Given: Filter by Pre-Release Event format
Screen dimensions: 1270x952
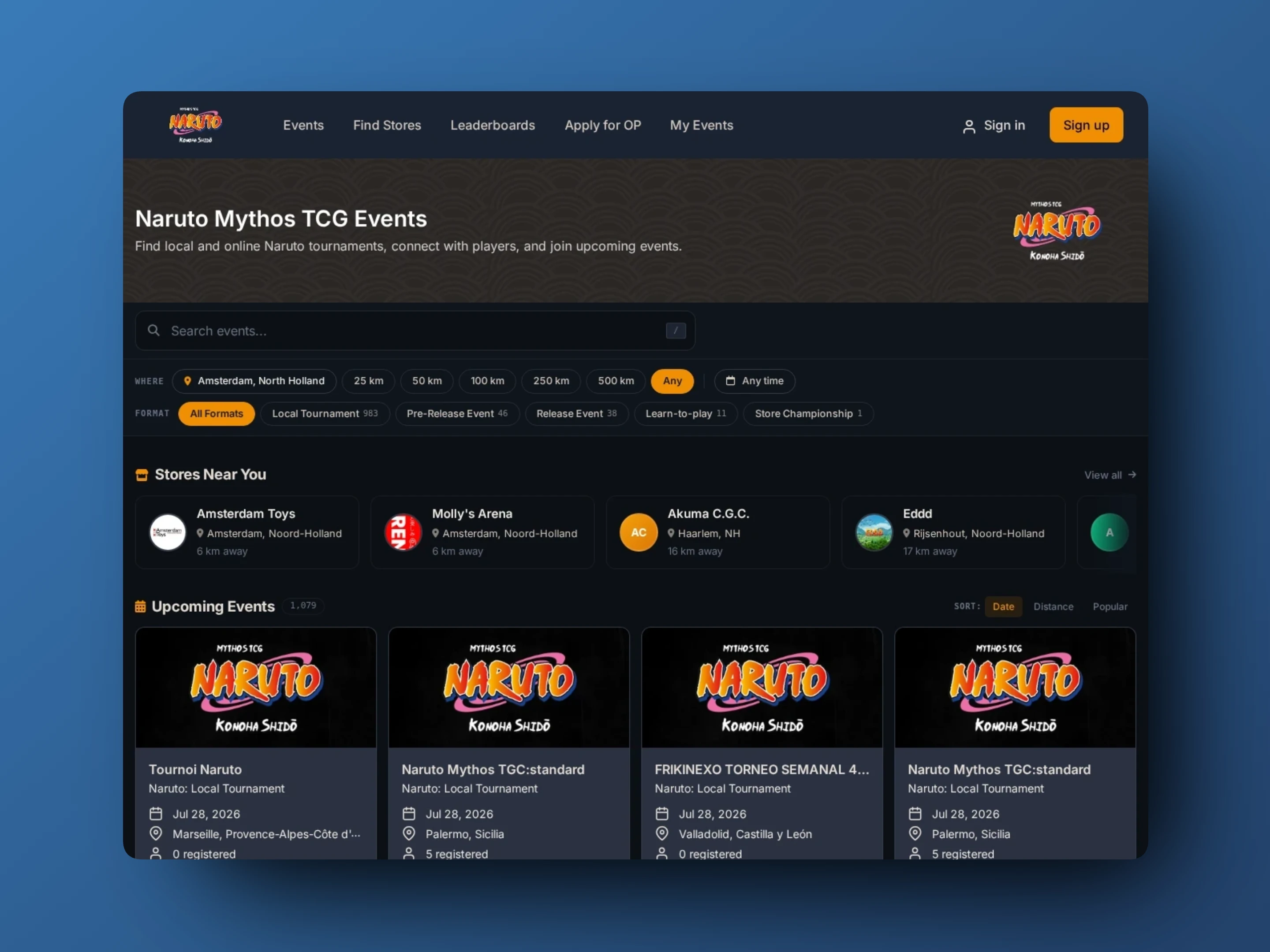Looking at the screenshot, I should pyautogui.click(x=457, y=414).
